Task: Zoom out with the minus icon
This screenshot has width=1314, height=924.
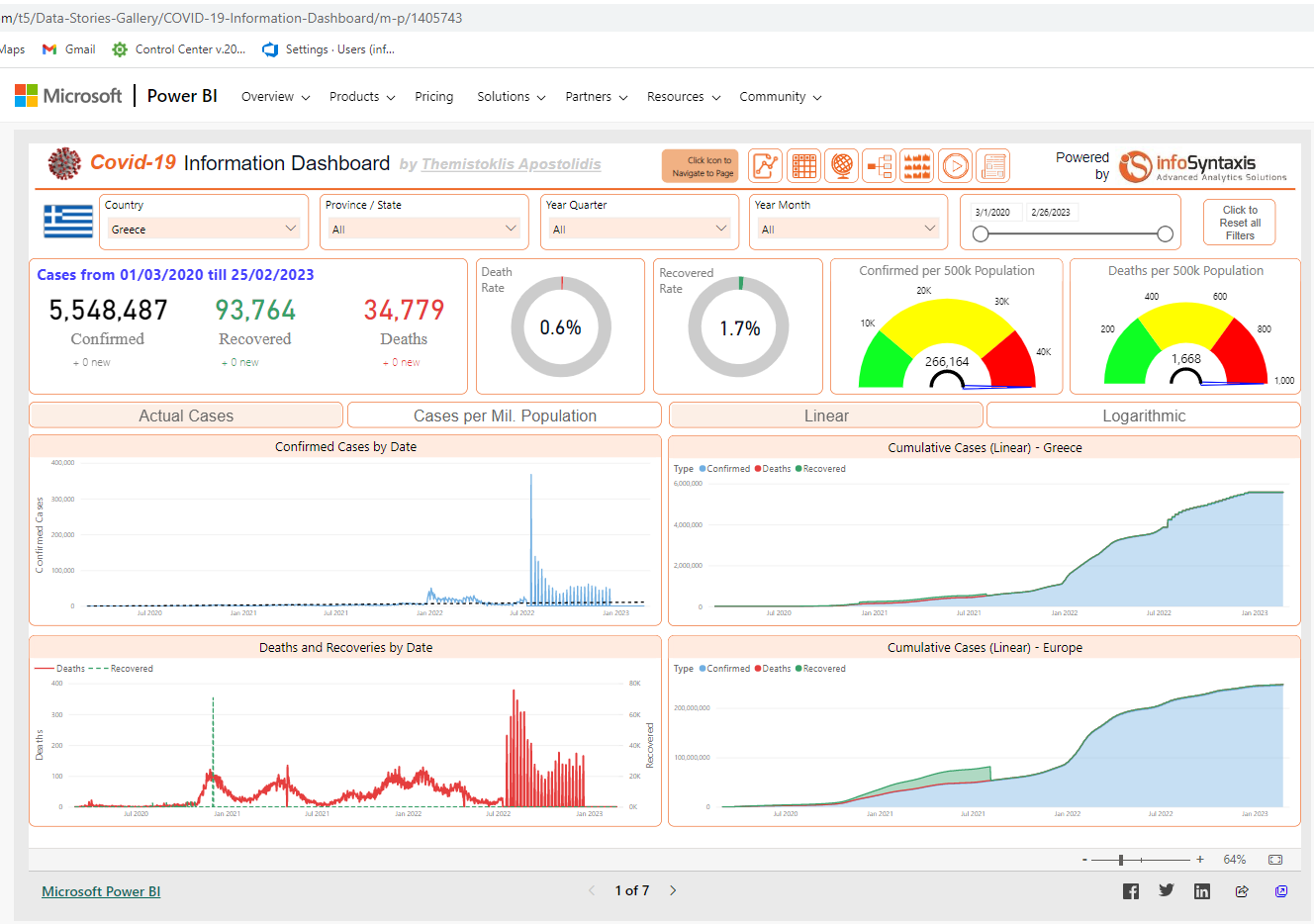Action: (x=1085, y=860)
